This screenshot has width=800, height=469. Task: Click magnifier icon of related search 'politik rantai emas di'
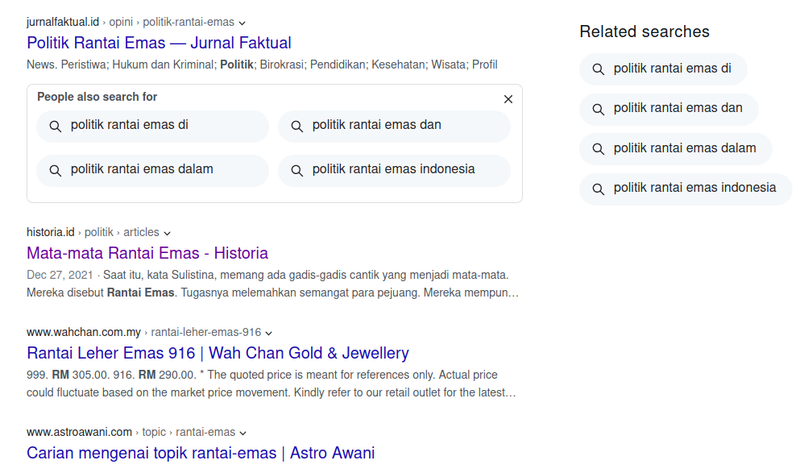click(598, 69)
